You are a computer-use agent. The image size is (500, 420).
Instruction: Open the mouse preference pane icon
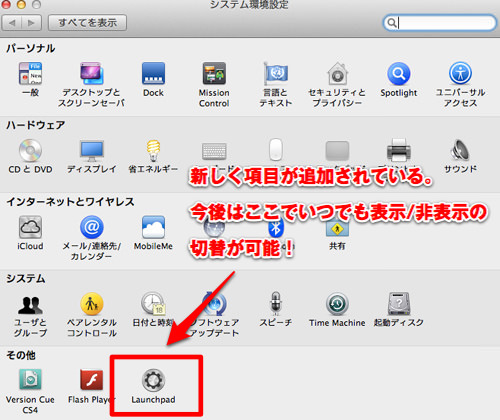pos(276,150)
